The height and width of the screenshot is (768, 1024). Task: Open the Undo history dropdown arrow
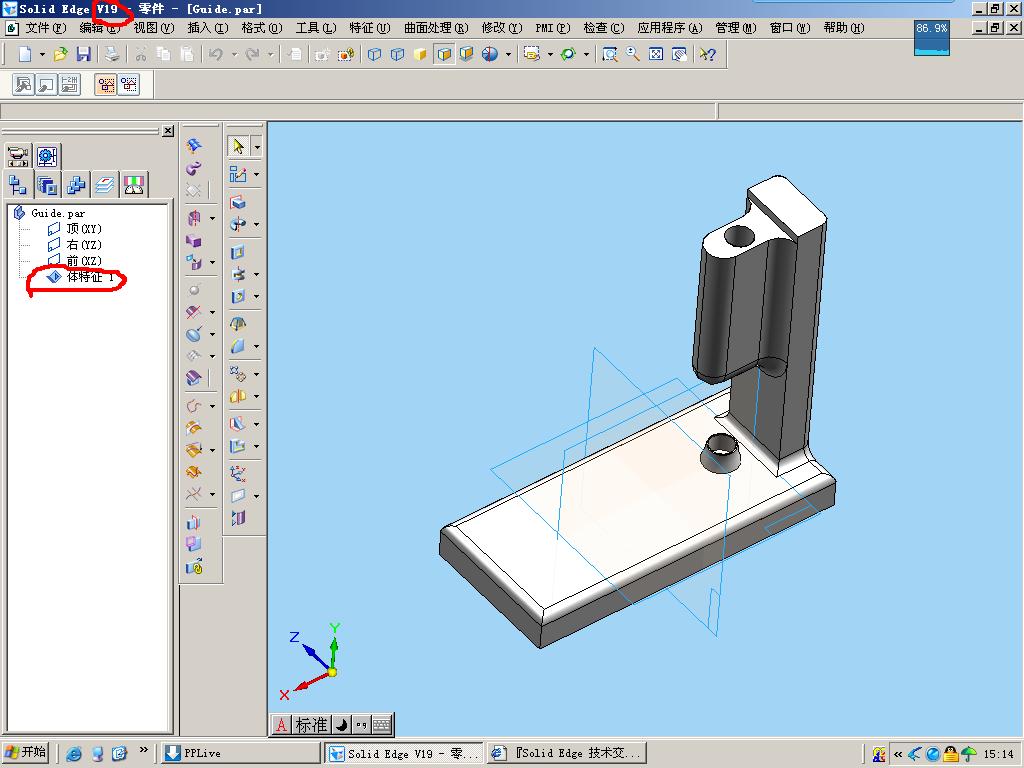(x=233, y=54)
